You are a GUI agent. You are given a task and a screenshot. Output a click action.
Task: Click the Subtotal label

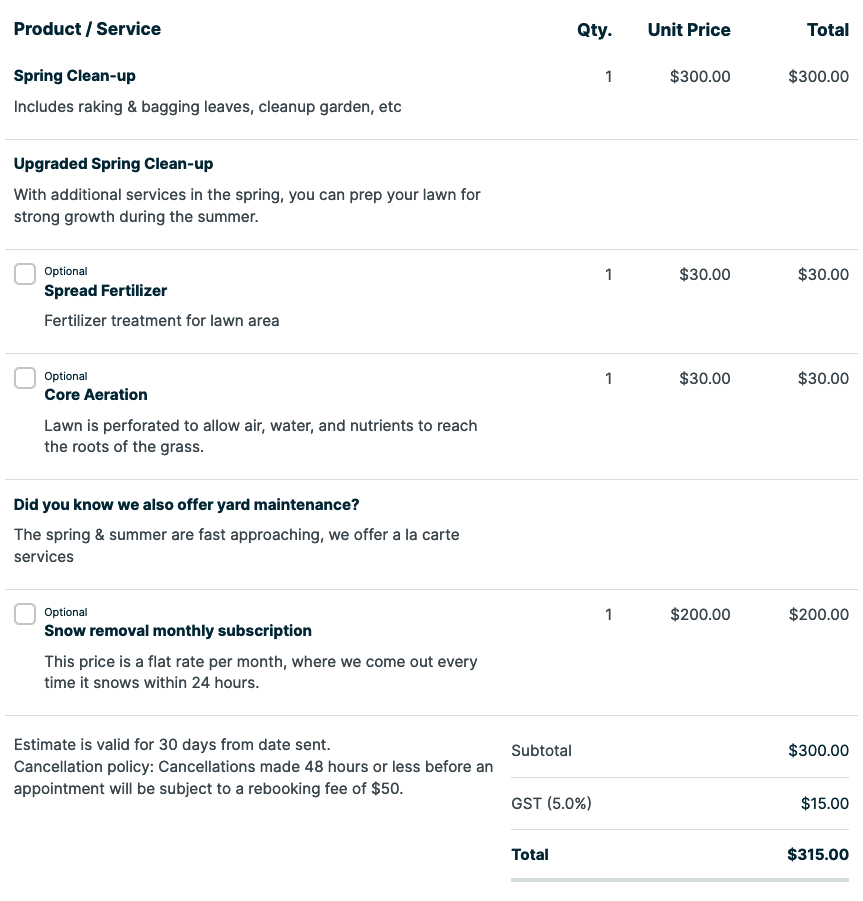(541, 751)
